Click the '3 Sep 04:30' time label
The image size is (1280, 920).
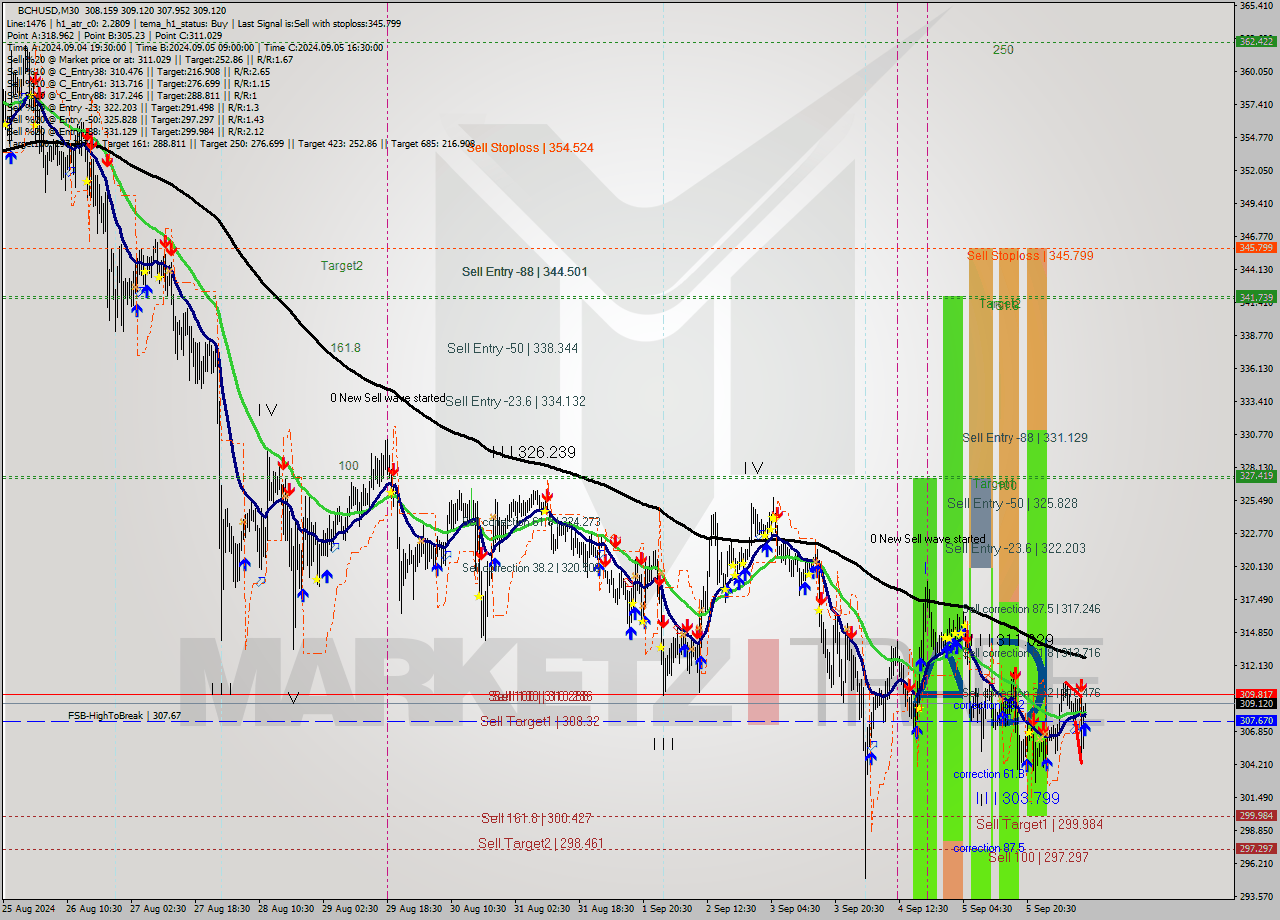tap(794, 910)
